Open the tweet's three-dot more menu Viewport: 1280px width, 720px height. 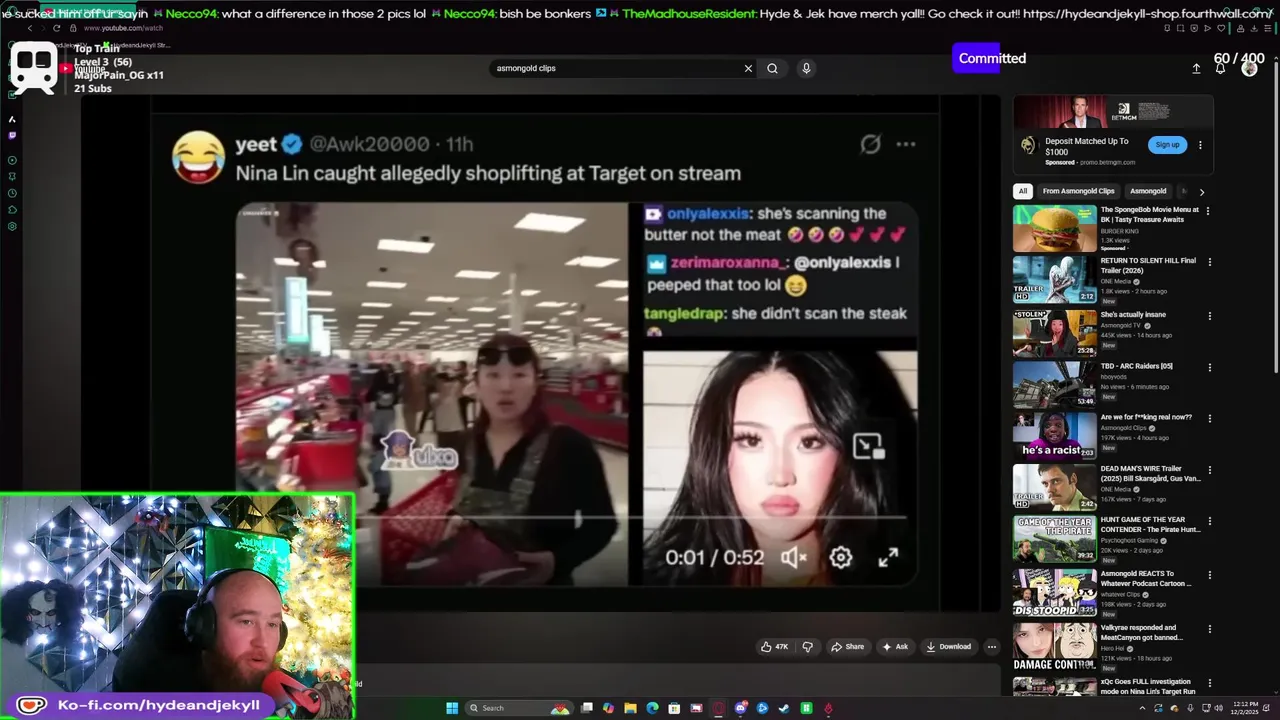[x=906, y=144]
